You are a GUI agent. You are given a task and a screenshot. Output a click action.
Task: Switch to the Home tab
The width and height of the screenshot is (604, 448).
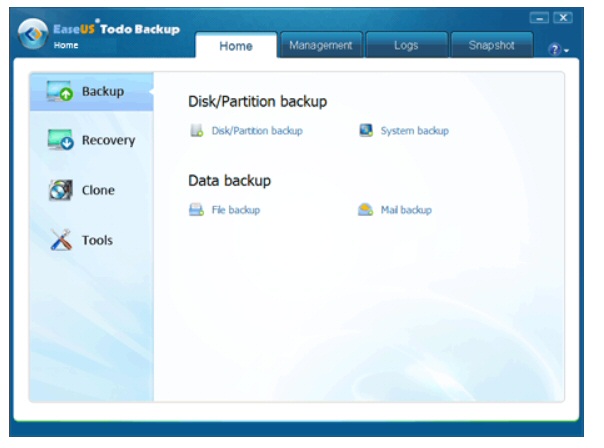pos(236,46)
